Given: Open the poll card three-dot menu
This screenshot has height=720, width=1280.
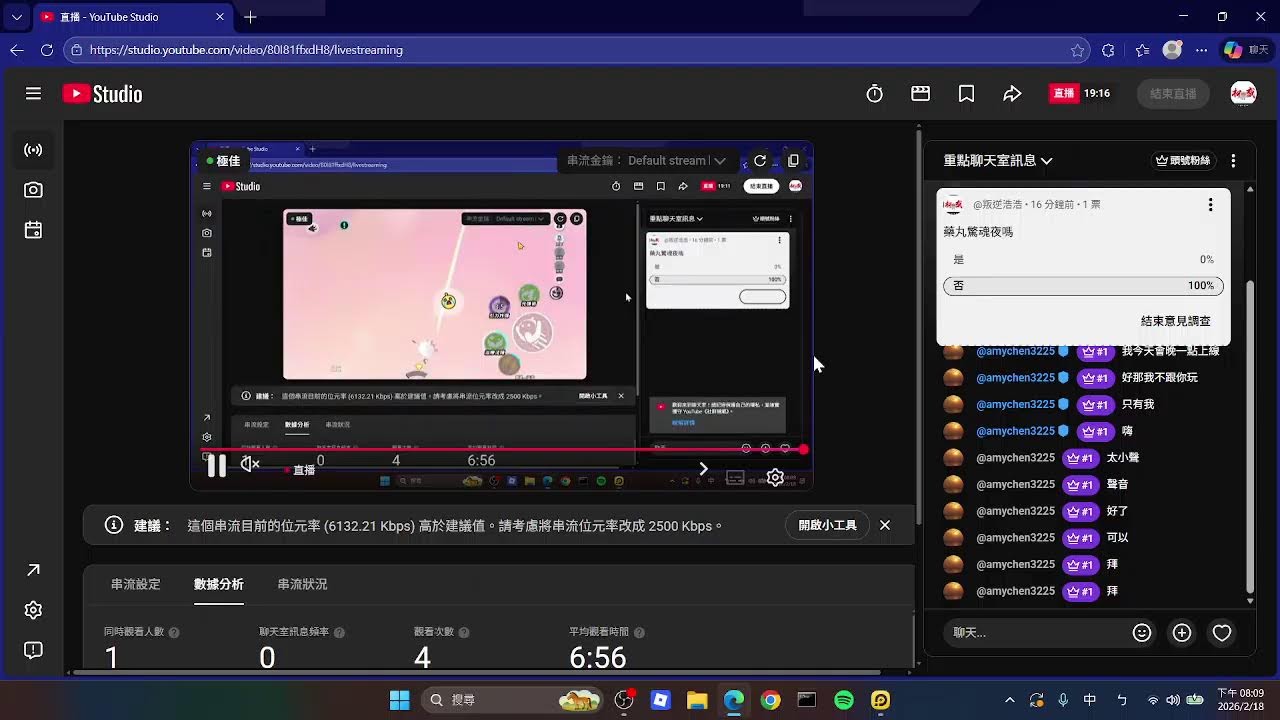Looking at the screenshot, I should click(1210, 205).
